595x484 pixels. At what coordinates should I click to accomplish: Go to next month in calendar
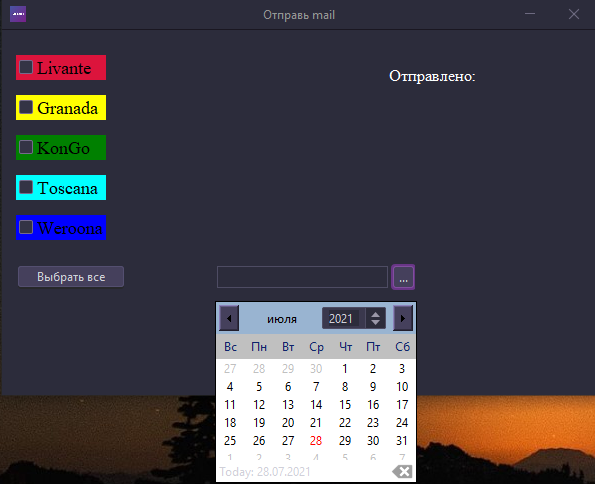(403, 318)
